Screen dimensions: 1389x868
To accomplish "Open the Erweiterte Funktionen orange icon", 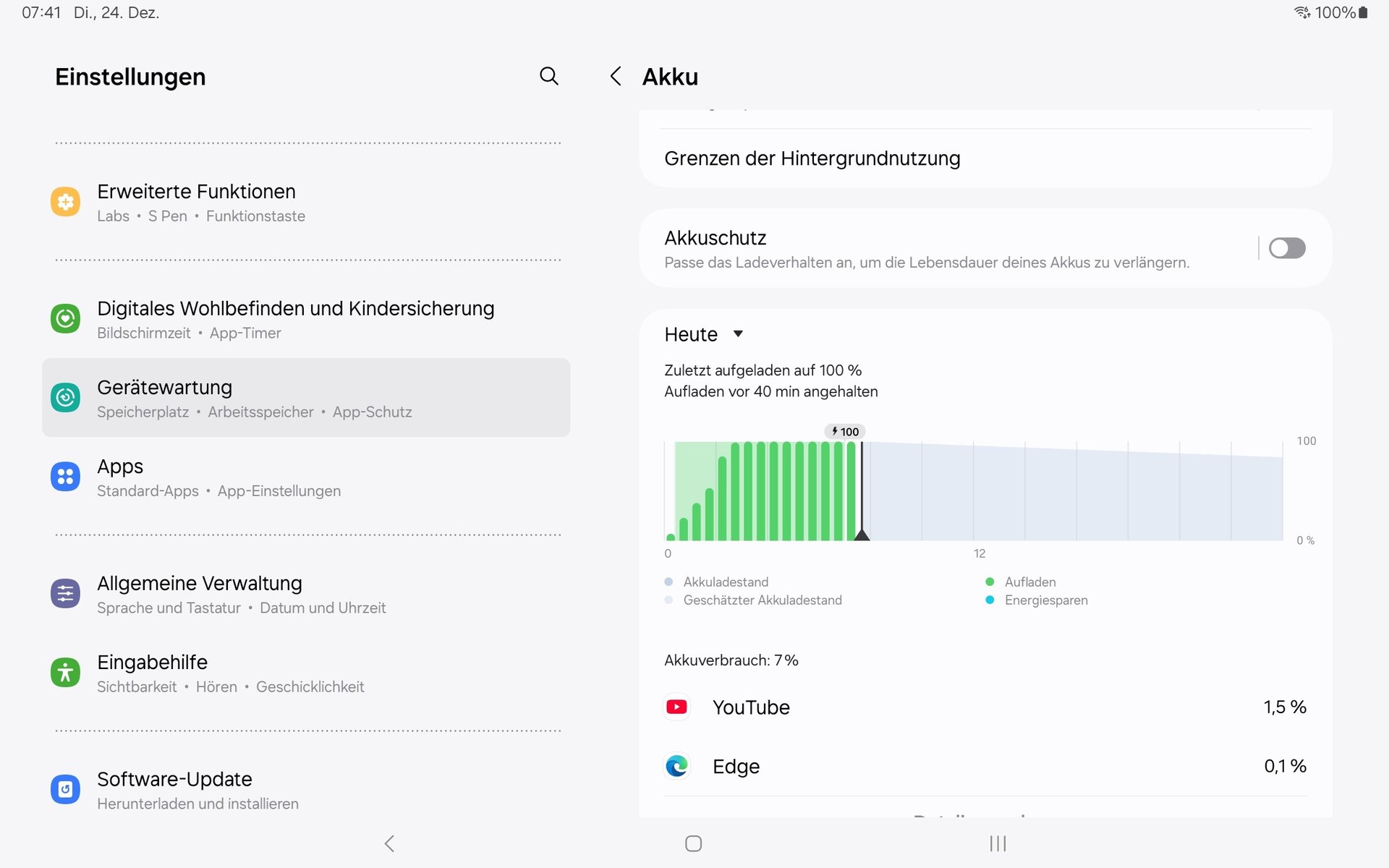I will tap(65, 202).
